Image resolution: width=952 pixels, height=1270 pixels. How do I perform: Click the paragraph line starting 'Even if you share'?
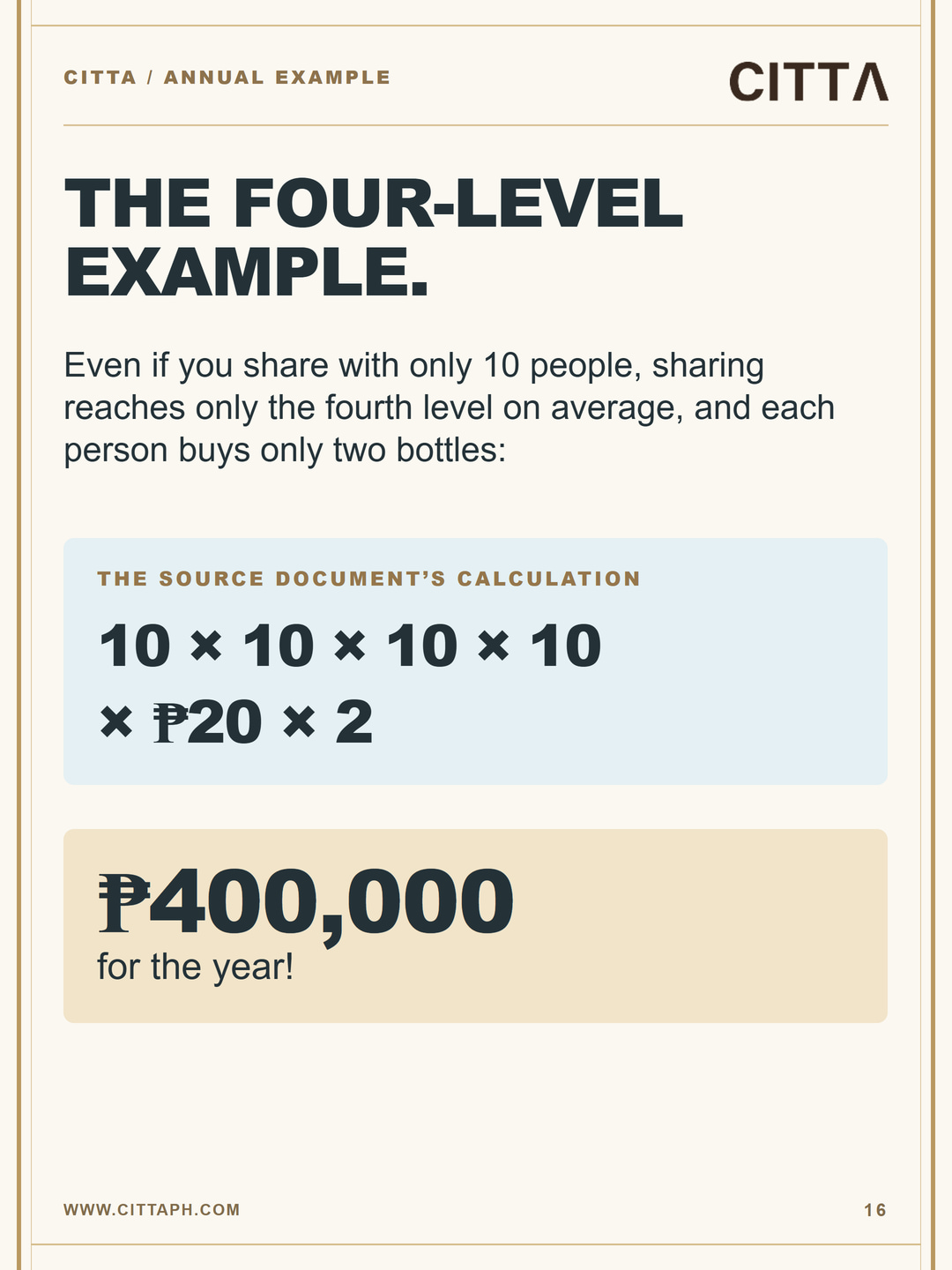tap(414, 365)
